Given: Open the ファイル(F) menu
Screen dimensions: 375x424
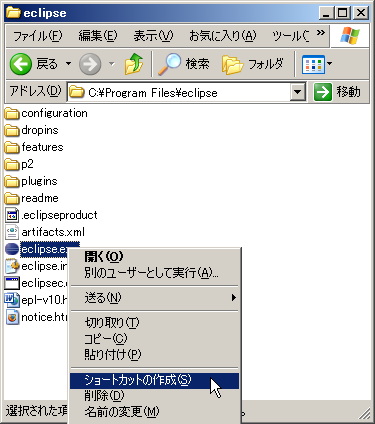Looking at the screenshot, I should pyautogui.click(x=37, y=36).
